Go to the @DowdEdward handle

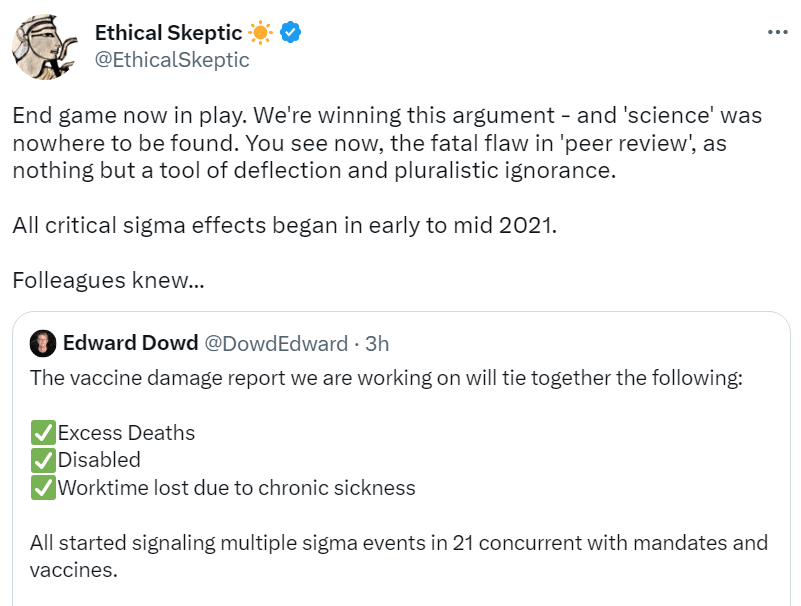tap(276, 344)
